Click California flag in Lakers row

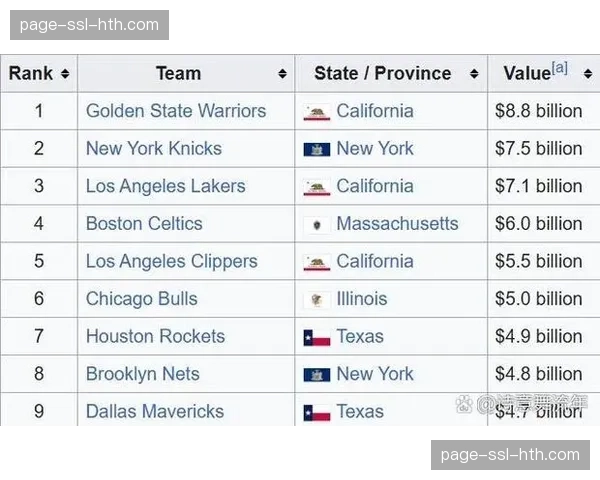tap(317, 187)
